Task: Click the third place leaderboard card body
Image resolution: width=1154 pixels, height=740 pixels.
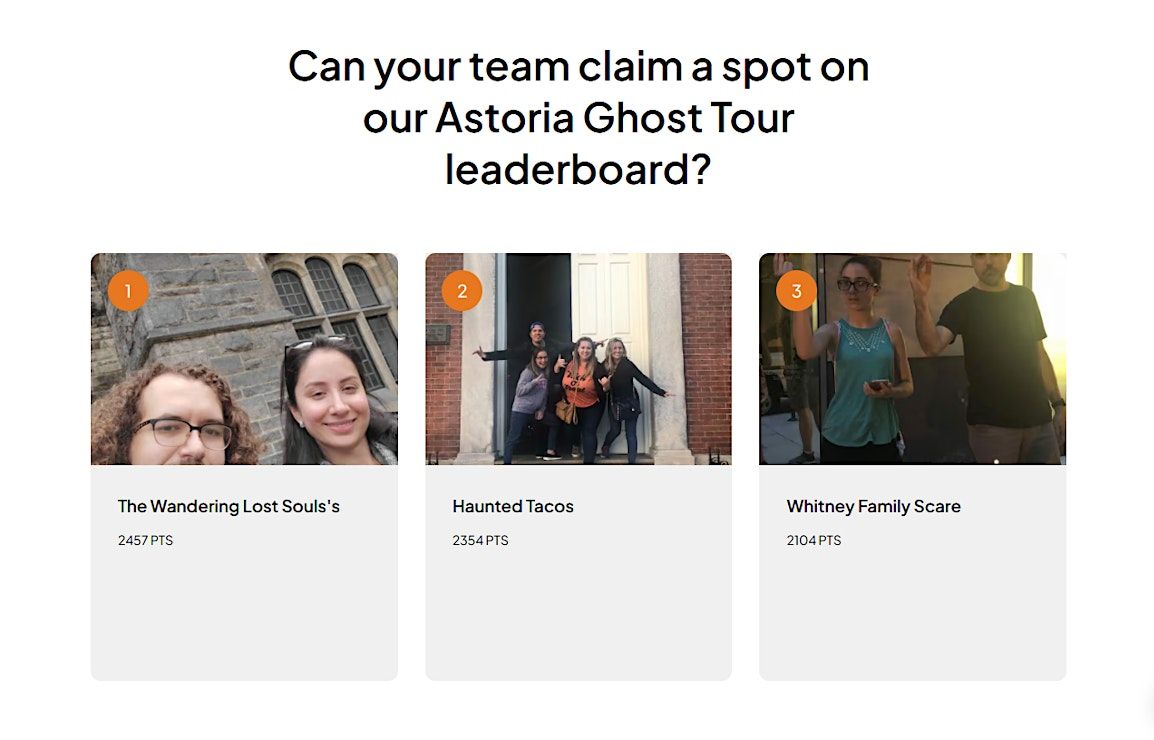Action: coord(913,573)
